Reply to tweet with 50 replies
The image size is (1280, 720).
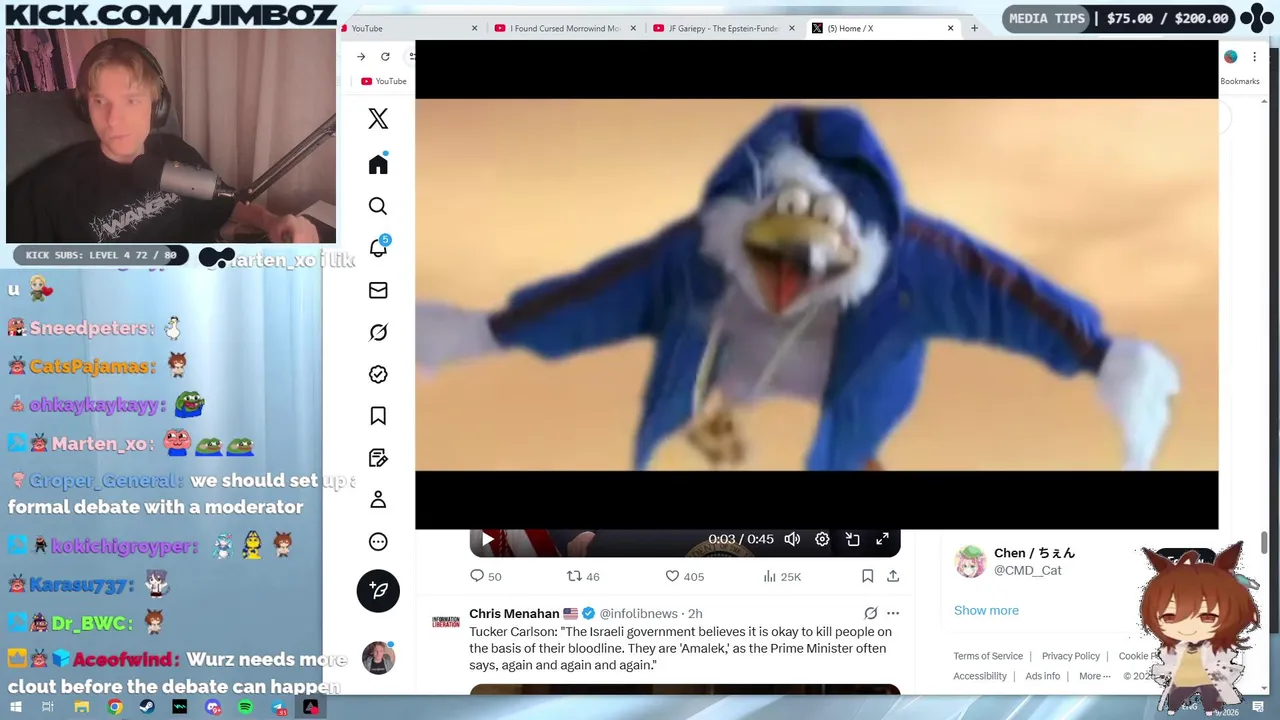pos(486,576)
